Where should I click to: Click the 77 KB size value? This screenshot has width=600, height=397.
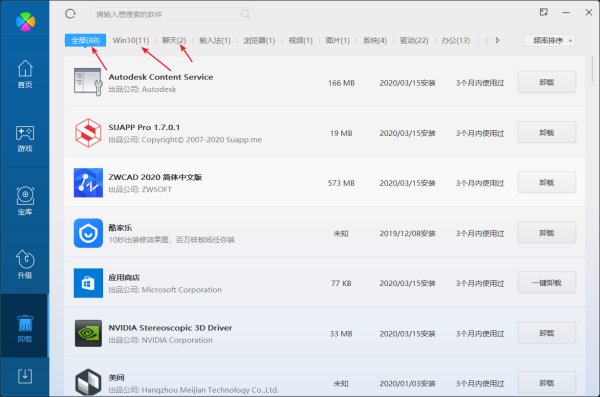(341, 283)
